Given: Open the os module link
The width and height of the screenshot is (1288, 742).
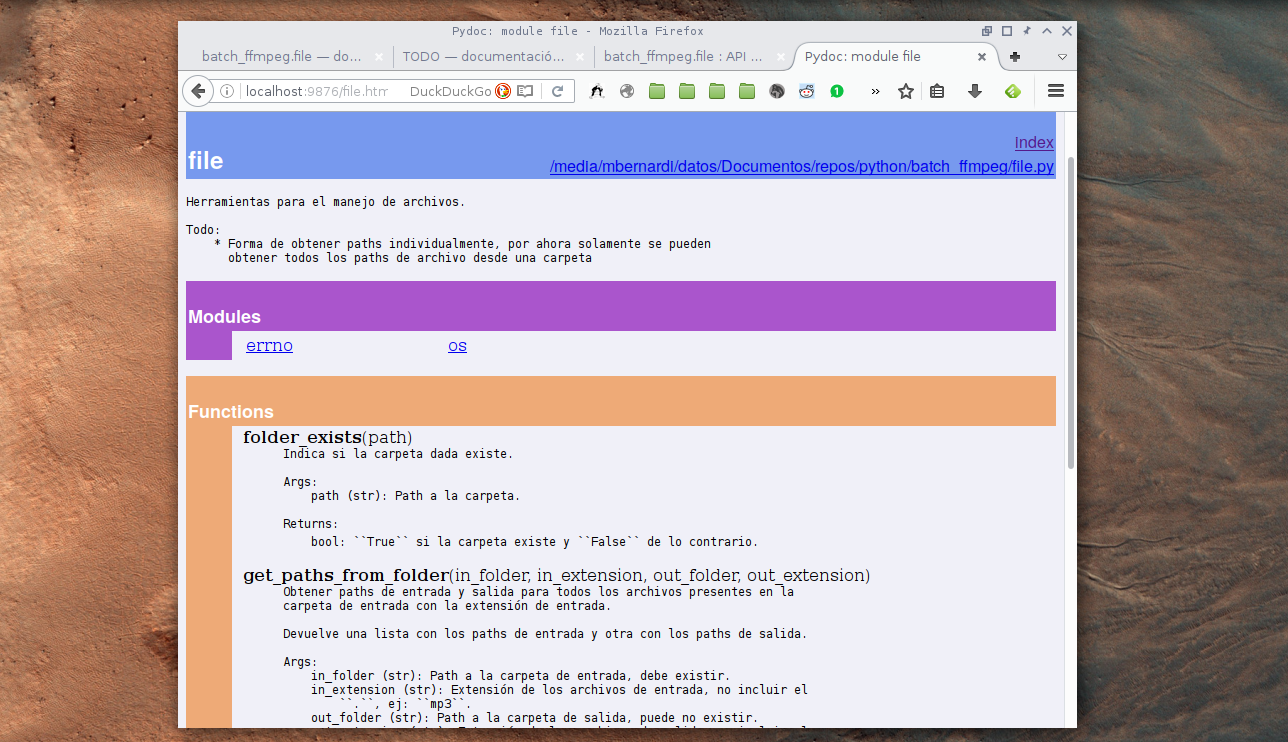Looking at the screenshot, I should pyautogui.click(x=457, y=346).
